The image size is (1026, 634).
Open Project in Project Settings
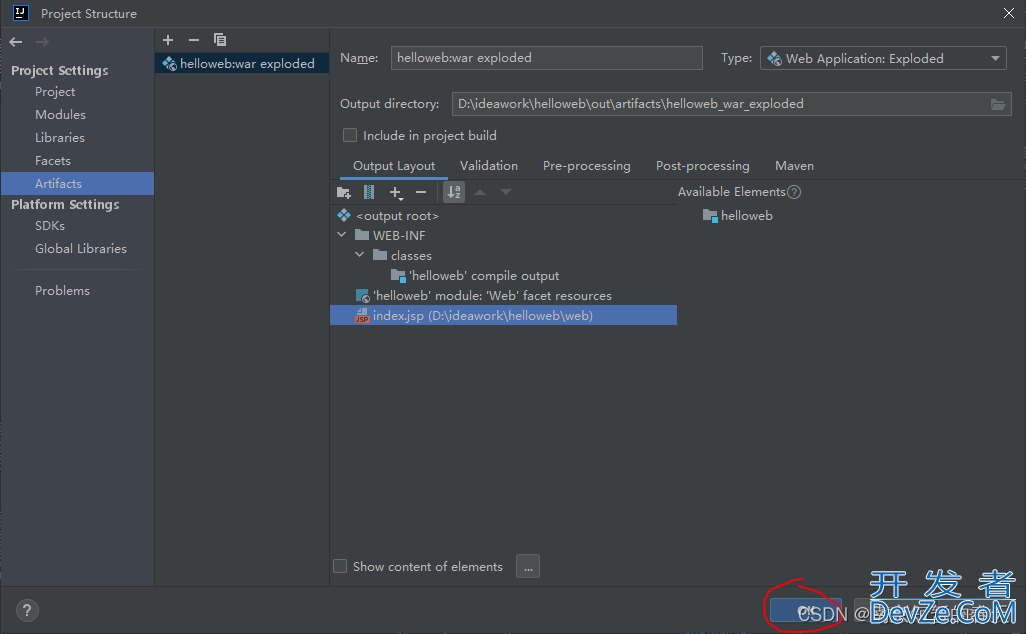click(x=55, y=92)
